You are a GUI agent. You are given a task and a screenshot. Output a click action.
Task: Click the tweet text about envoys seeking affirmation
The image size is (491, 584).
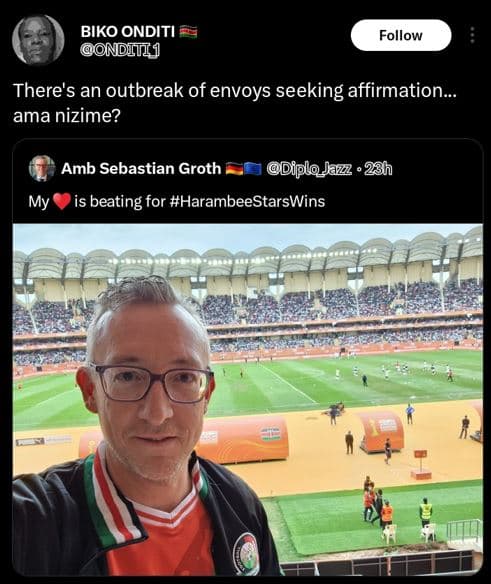[x=235, y=91]
